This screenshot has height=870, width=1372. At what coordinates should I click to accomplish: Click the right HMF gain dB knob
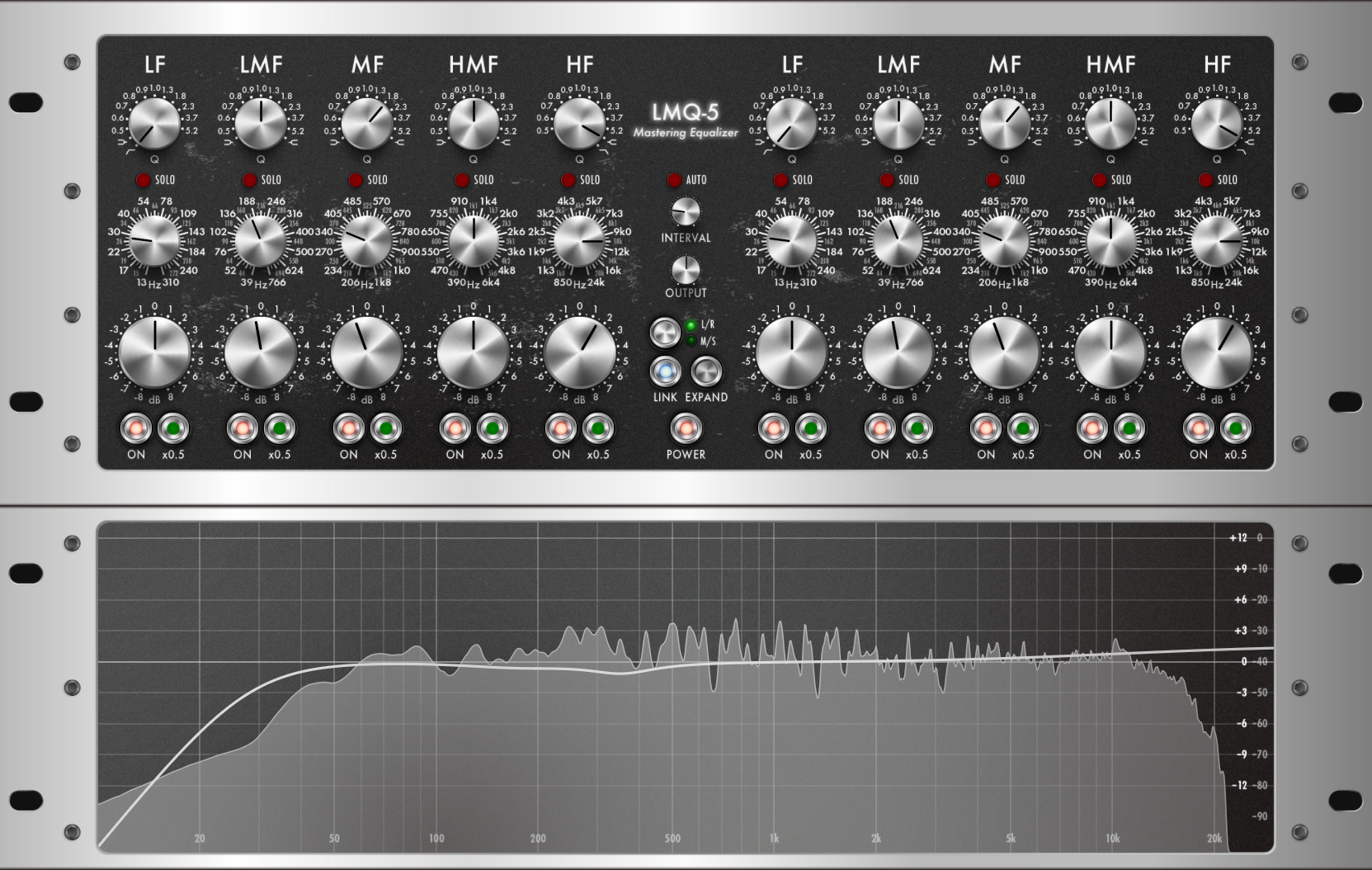[x=1111, y=352]
